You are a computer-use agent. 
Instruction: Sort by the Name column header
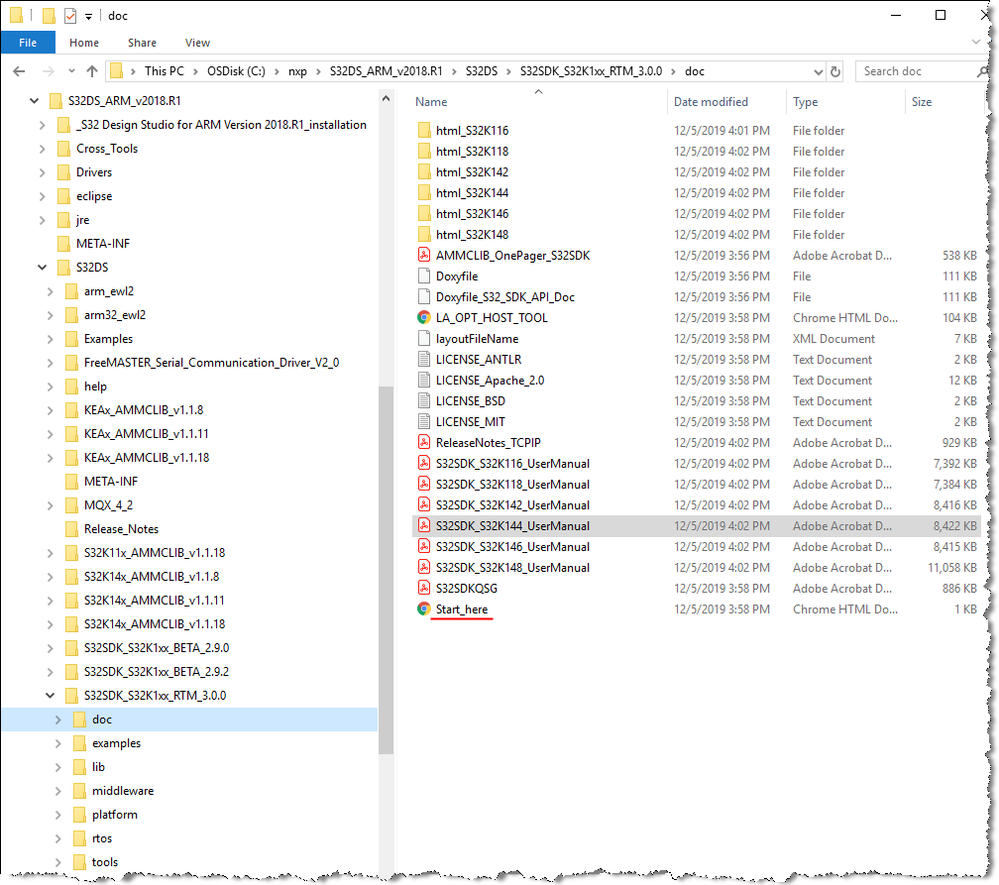431,102
